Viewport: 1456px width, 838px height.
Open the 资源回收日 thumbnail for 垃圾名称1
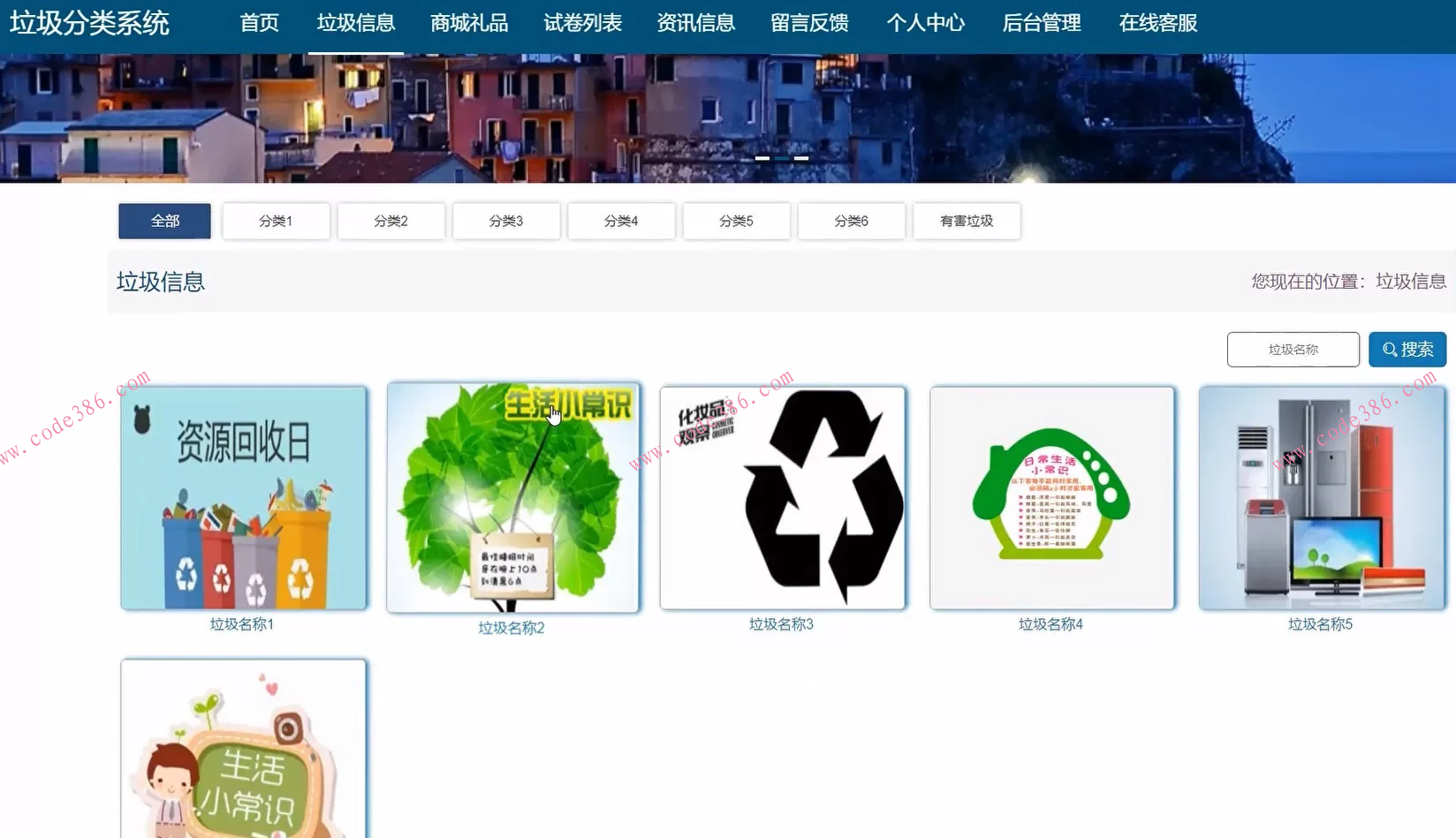coord(244,498)
